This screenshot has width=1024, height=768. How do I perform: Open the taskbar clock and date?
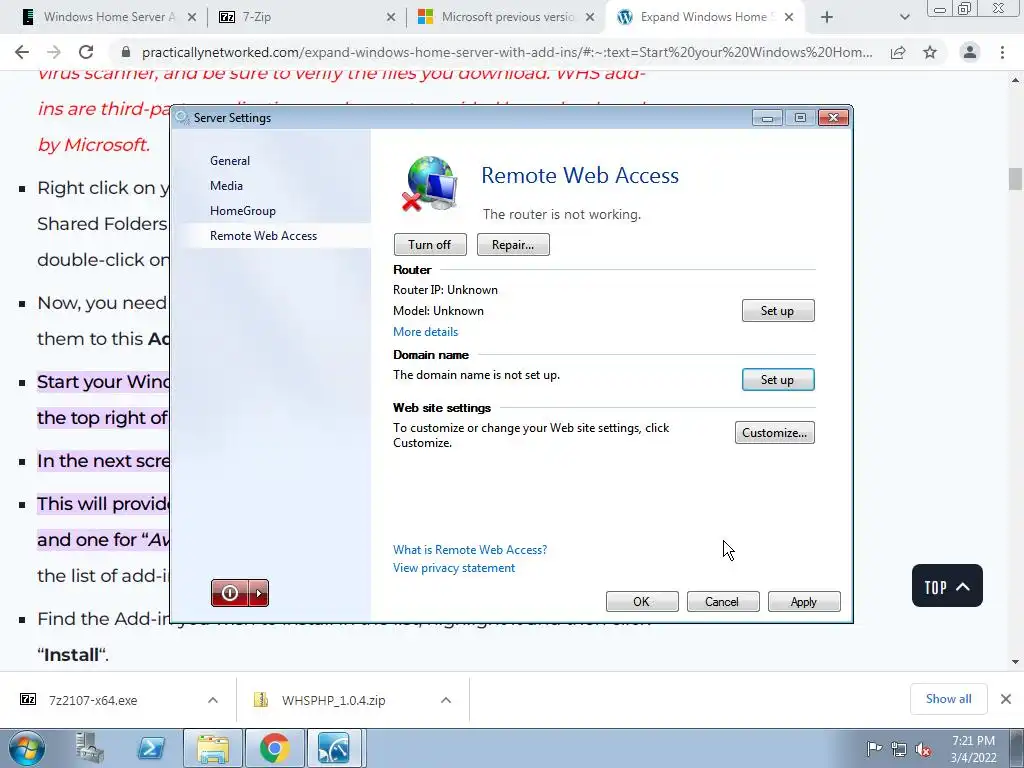[973, 749]
